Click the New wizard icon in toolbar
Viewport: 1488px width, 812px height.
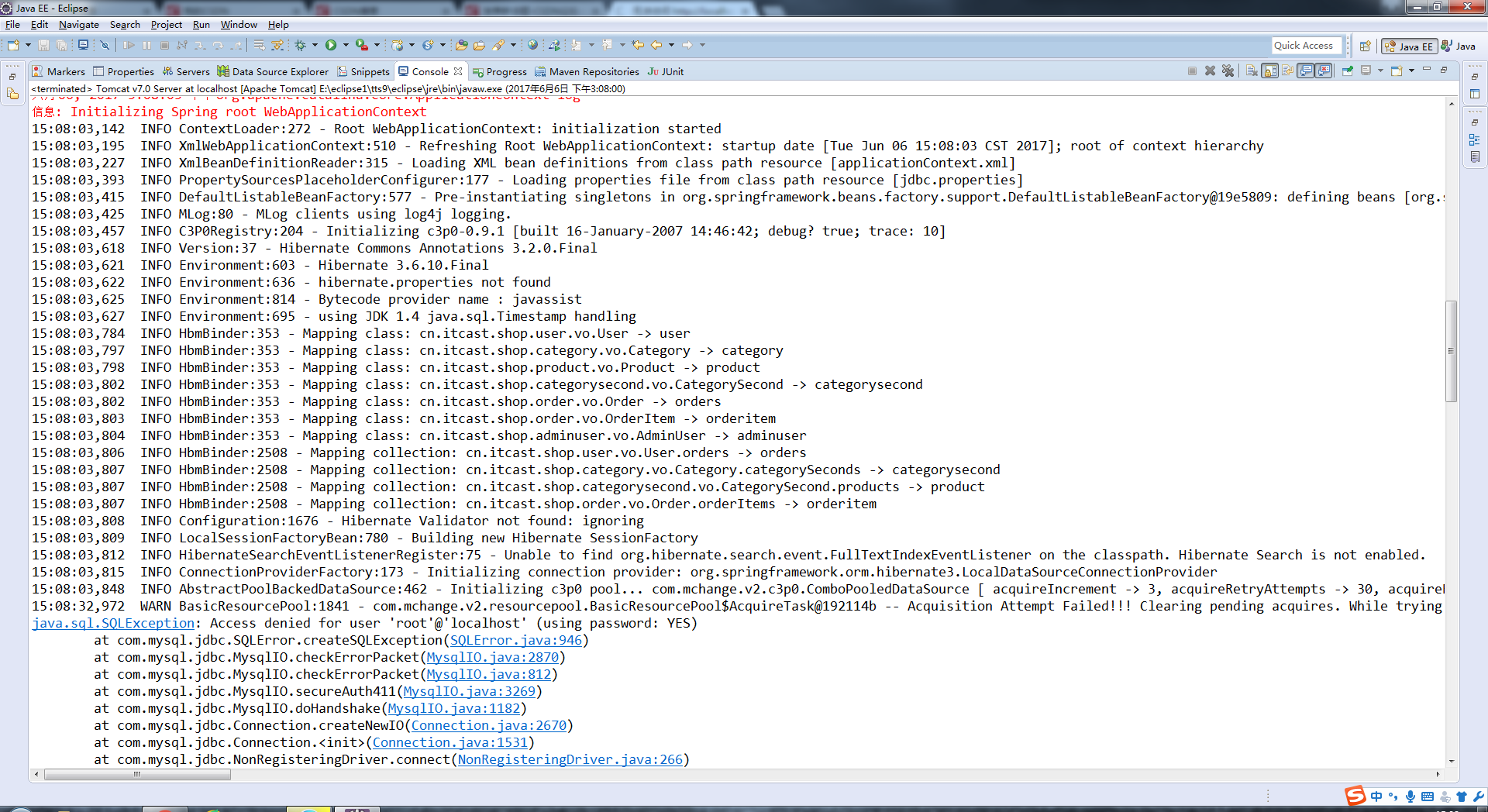[x=13, y=45]
